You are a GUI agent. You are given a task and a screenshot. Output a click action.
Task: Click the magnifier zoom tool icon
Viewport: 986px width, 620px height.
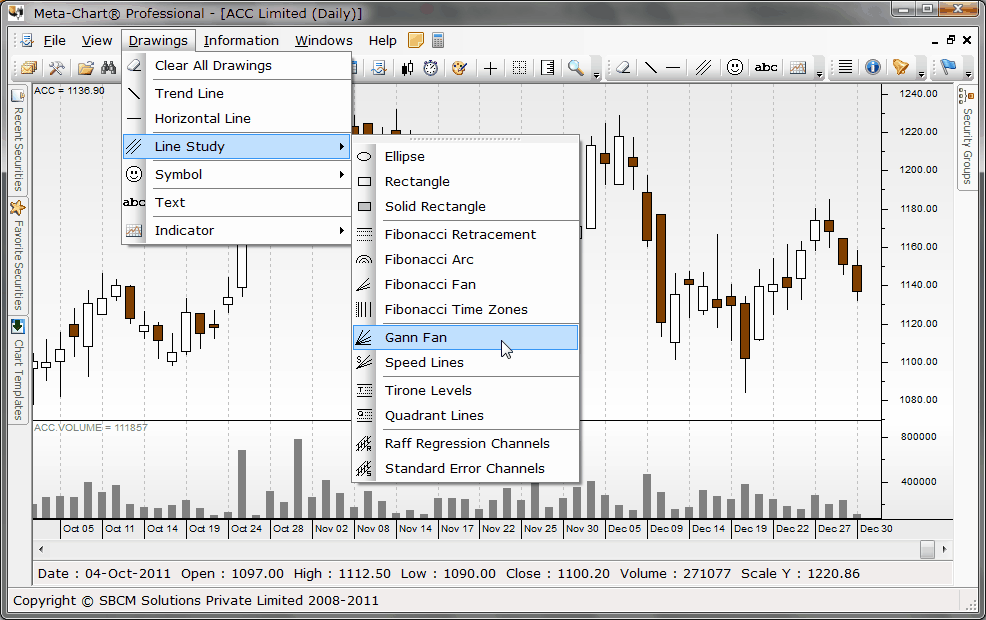pos(576,68)
